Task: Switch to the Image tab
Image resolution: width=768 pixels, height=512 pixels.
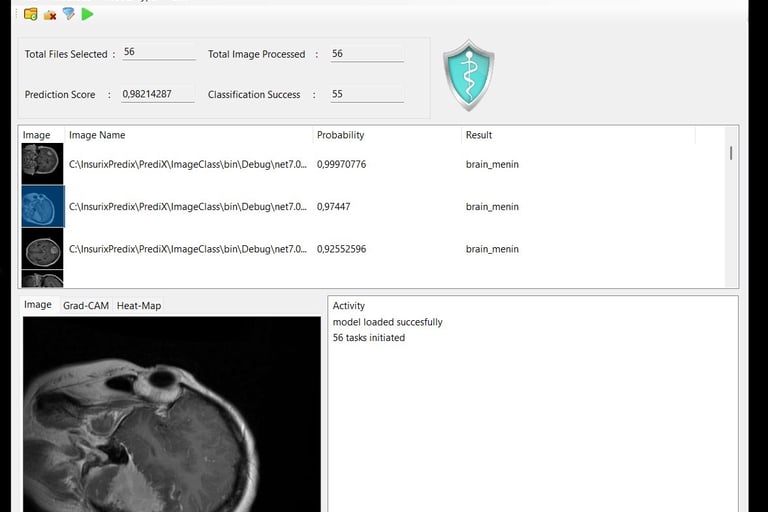Action: [38, 305]
